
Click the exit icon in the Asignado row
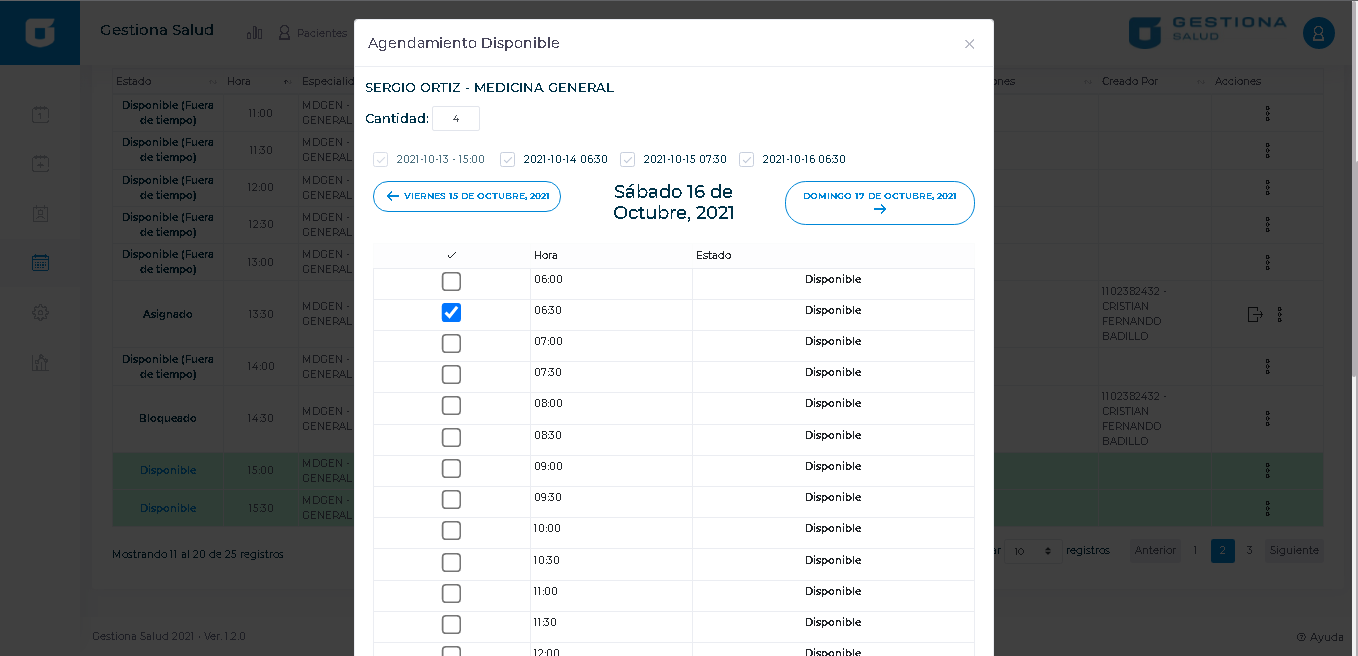[x=1255, y=315]
